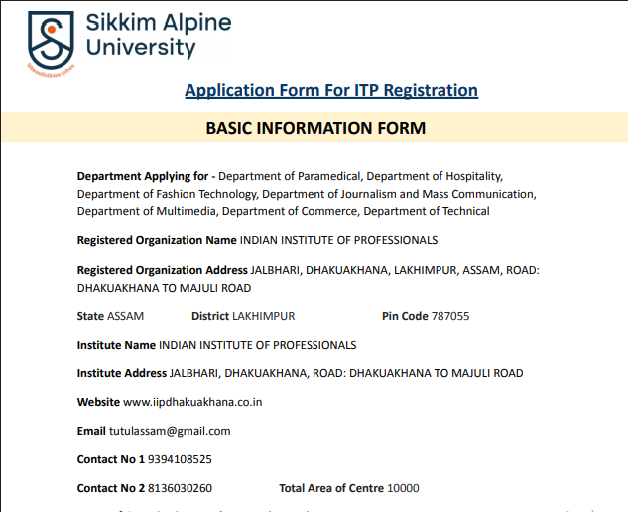Click the tutulassam@gmail.com email address
The height and width of the screenshot is (512, 628).
[x=169, y=431]
